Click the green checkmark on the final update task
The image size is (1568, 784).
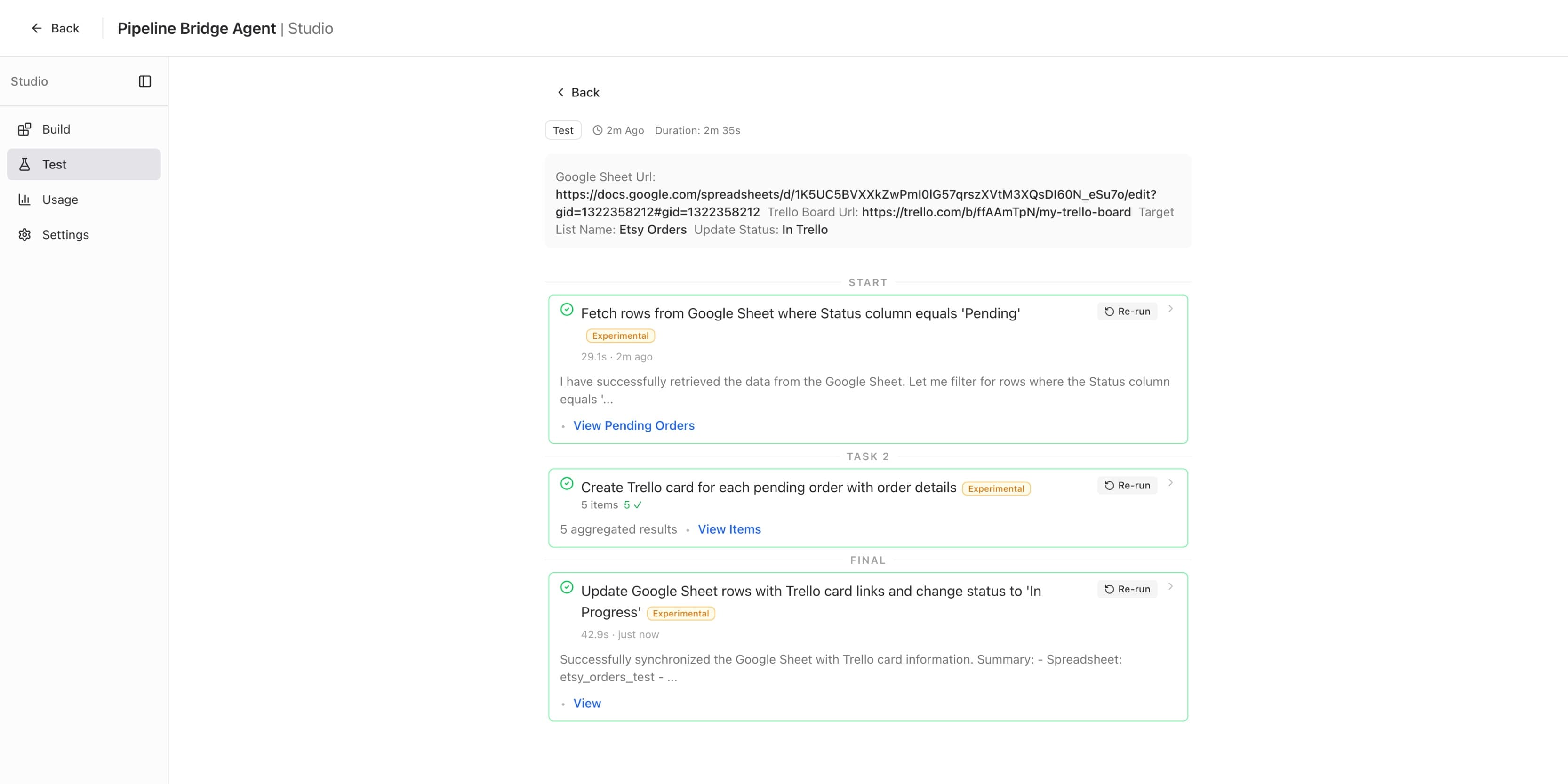[x=568, y=587]
